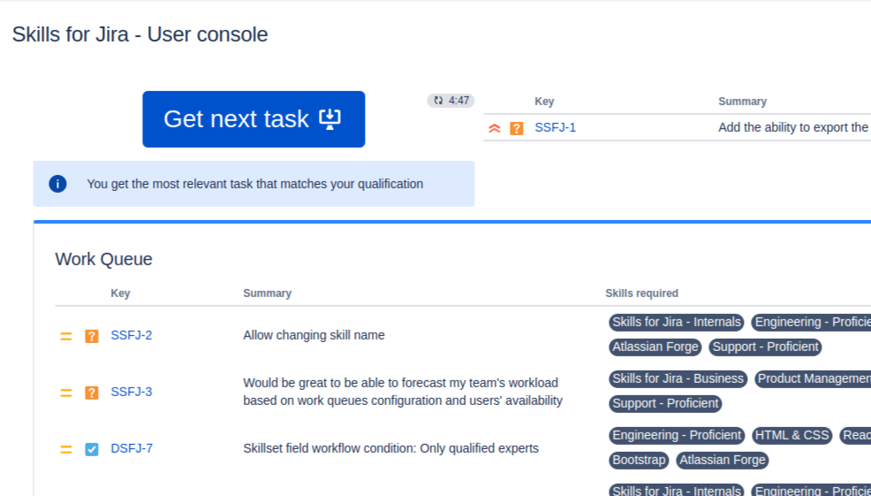Click the Support - Proficient tag on SSFJ-2 row
871x496 pixels.
[765, 347]
